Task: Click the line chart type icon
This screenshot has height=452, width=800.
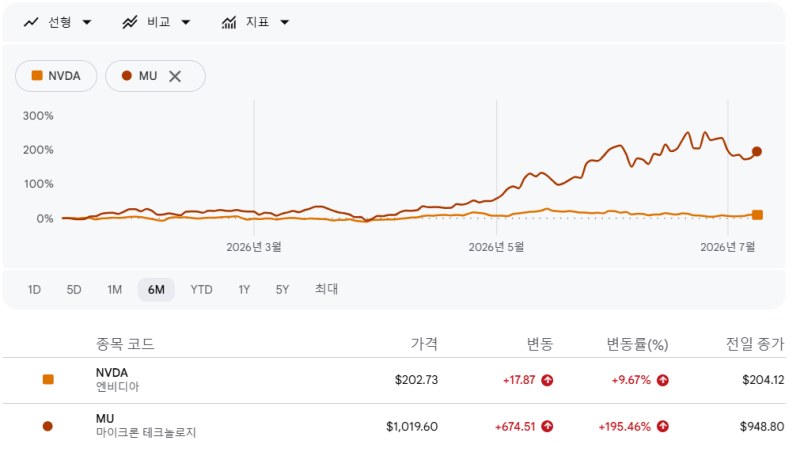Action: tap(31, 22)
